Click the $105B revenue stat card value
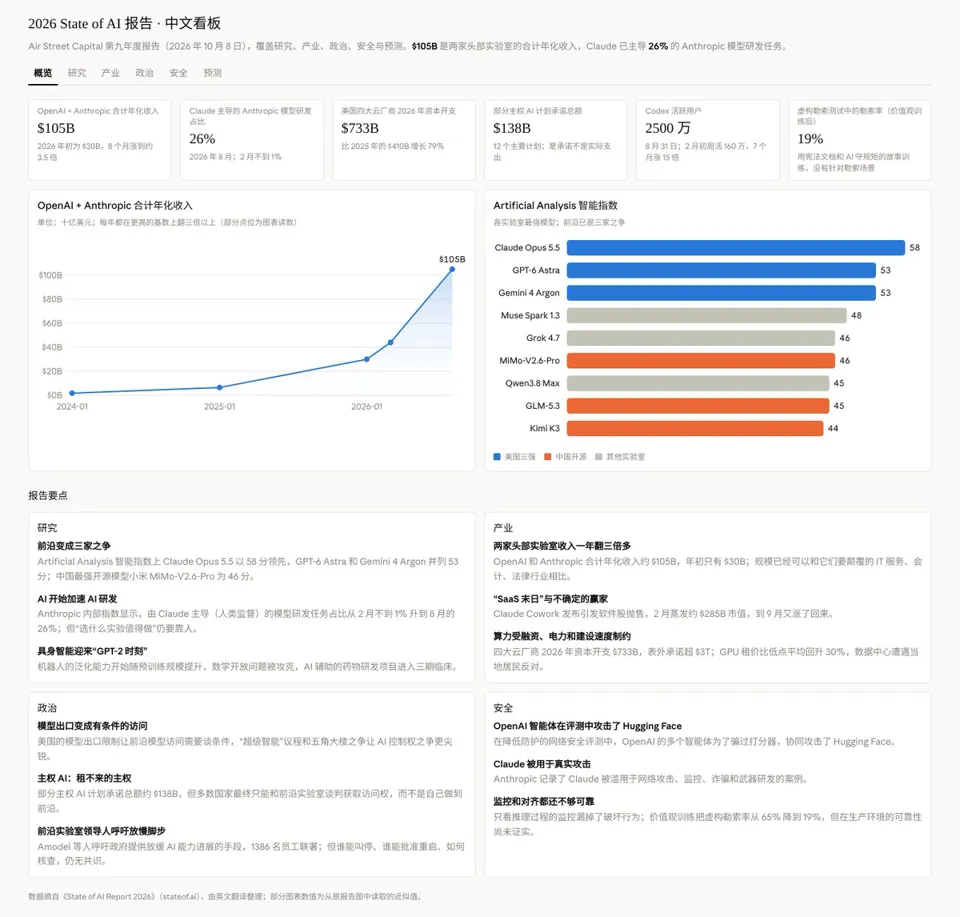This screenshot has width=960, height=917. [x=56, y=128]
